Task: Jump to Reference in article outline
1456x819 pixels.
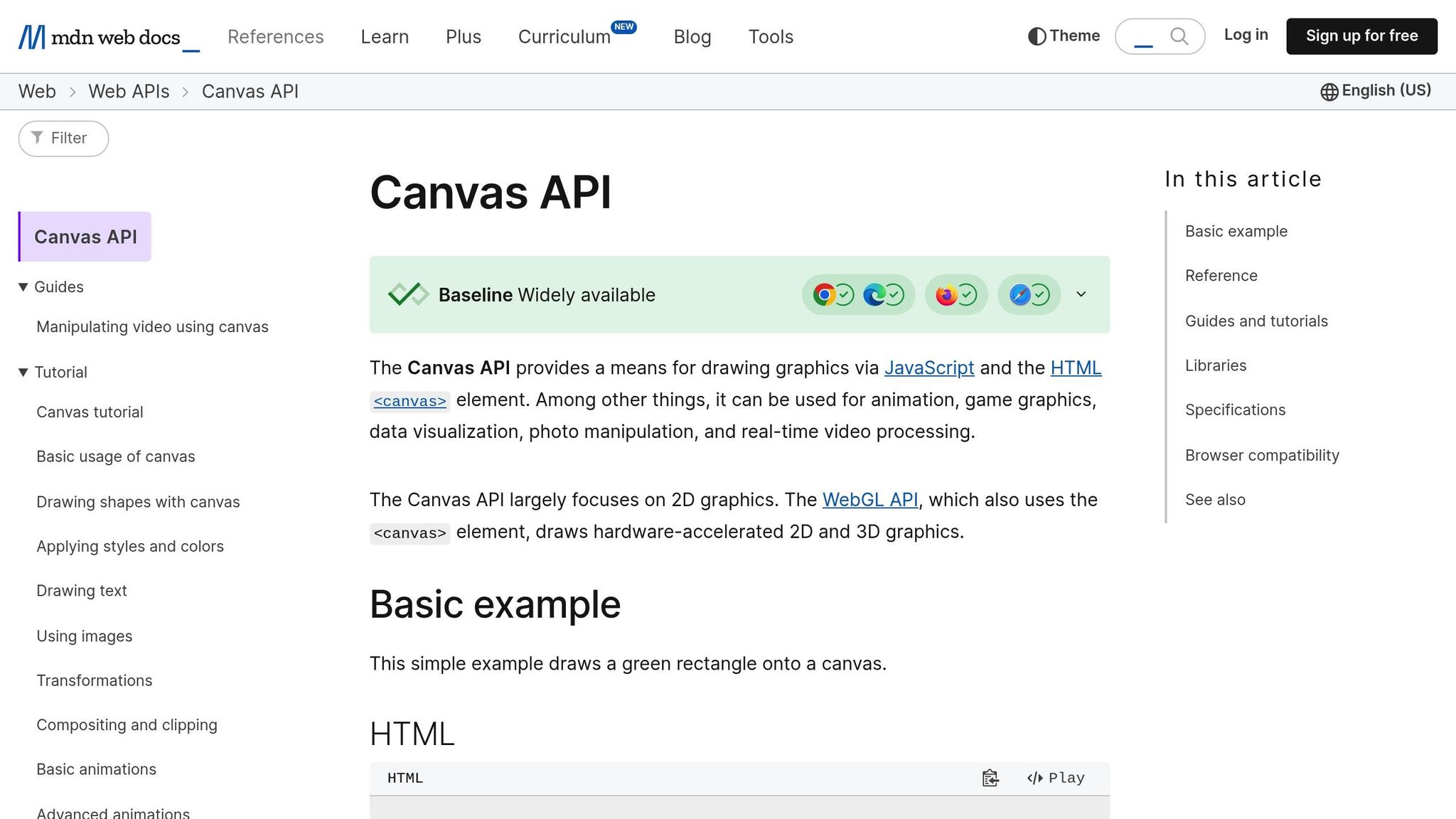Action: [x=1221, y=276]
